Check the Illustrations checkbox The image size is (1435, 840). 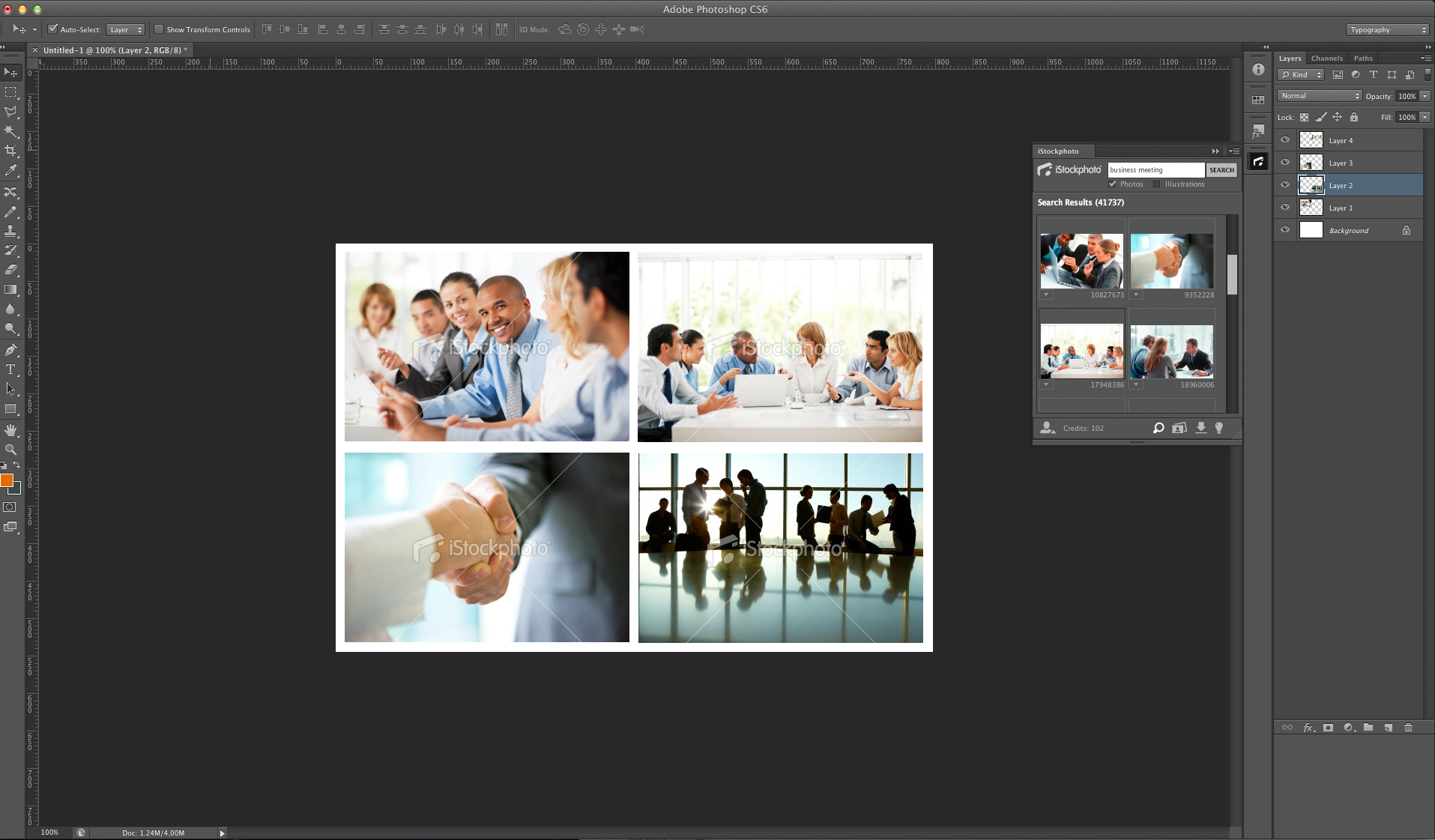1157,184
